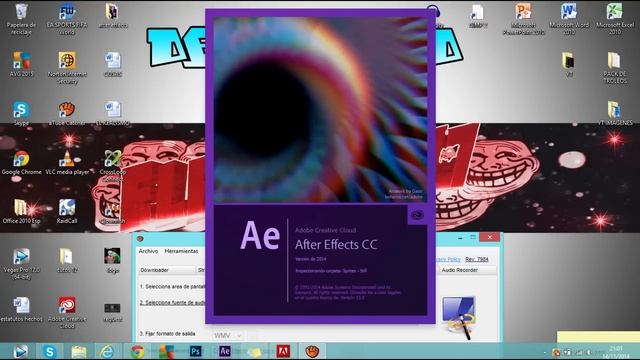Viewport: 640px width, 360px height.
Task: Open File Explorer from taskbar
Action: click(78, 351)
